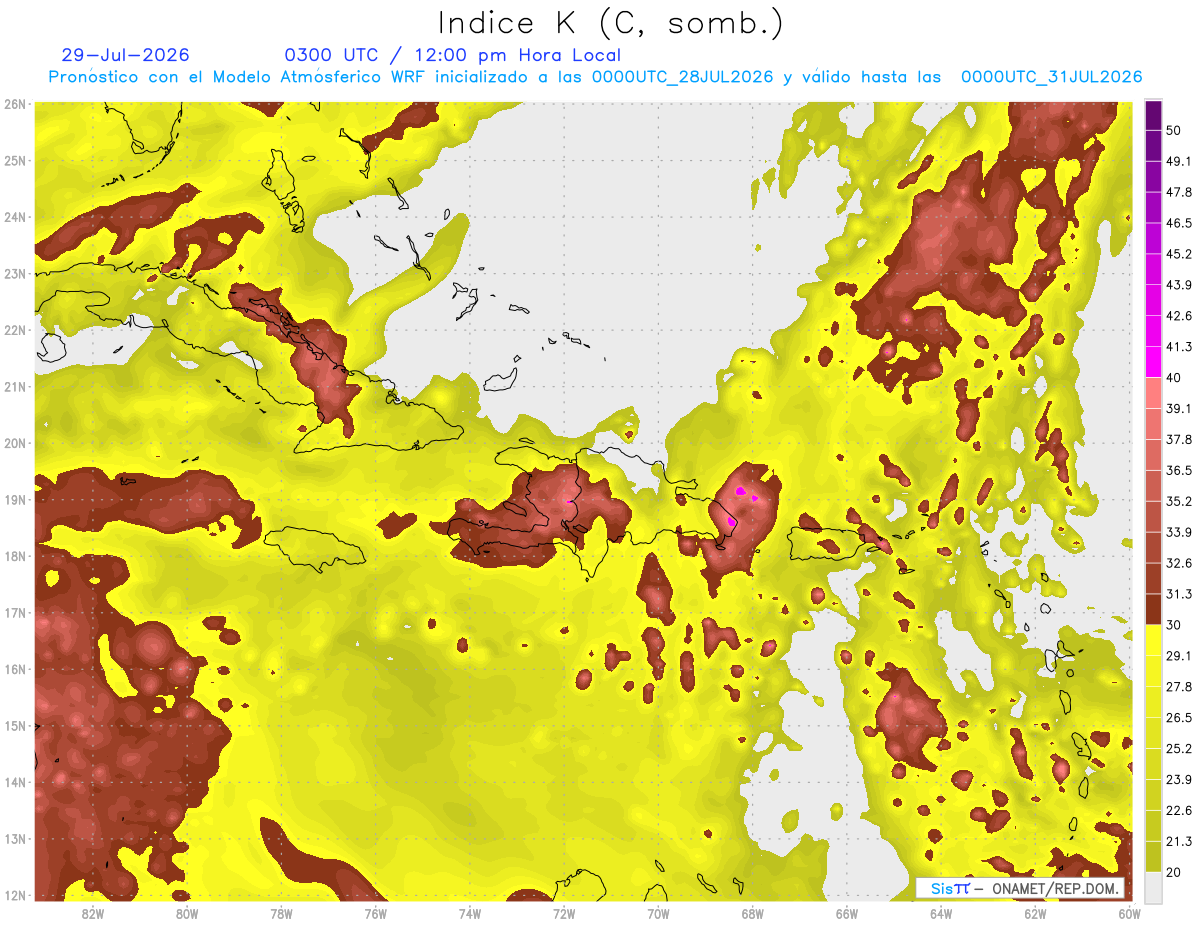Click the 15N latitude label

click(15, 726)
